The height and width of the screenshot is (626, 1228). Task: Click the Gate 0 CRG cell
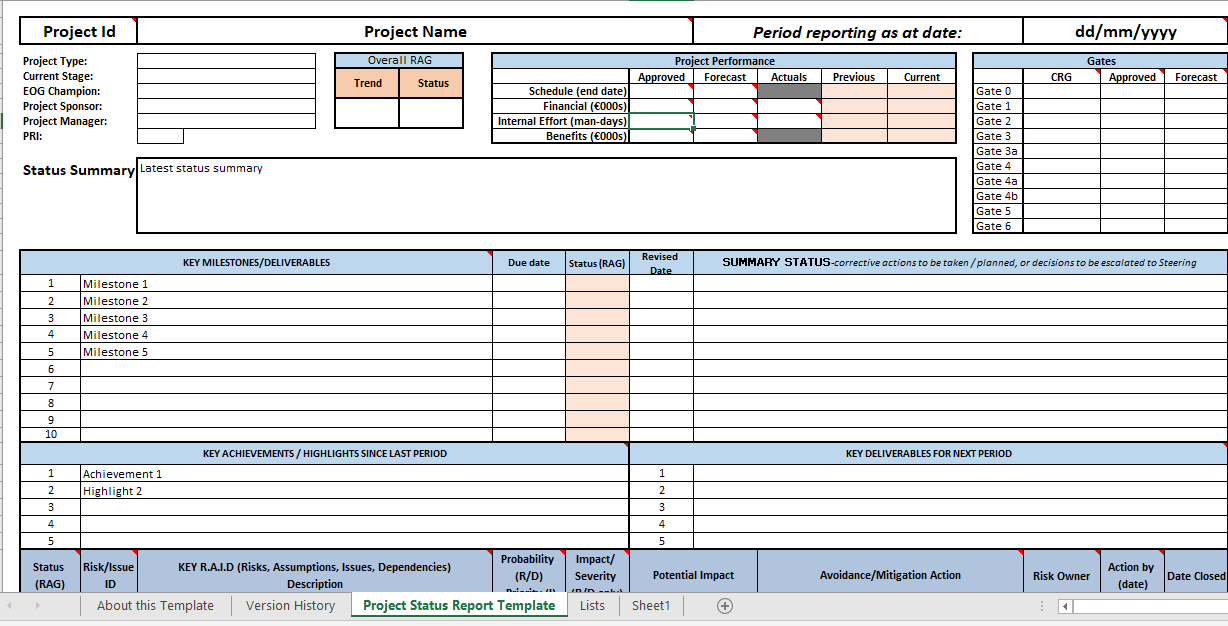(x=1060, y=90)
